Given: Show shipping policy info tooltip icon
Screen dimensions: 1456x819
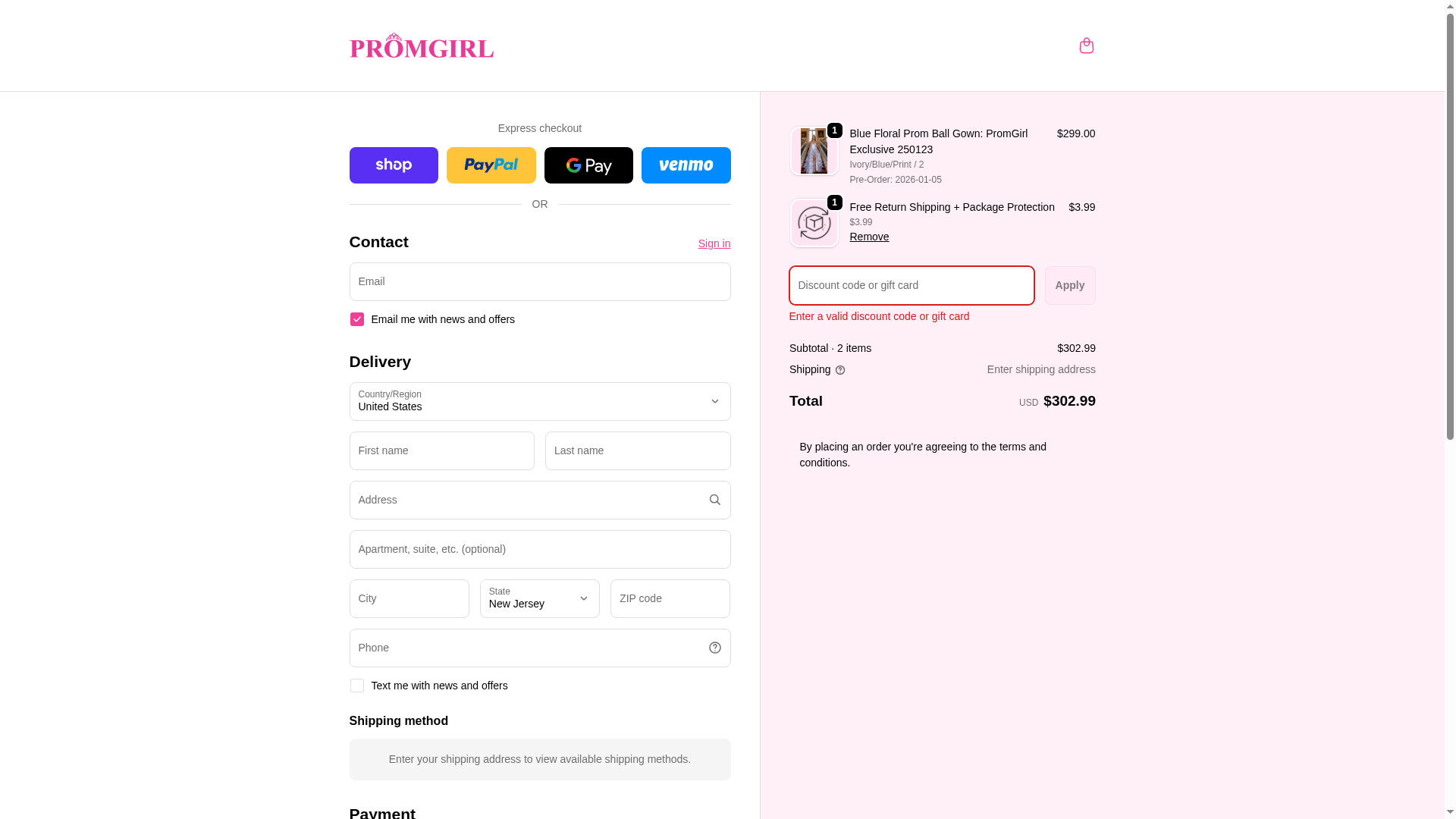Looking at the screenshot, I should tap(839, 370).
